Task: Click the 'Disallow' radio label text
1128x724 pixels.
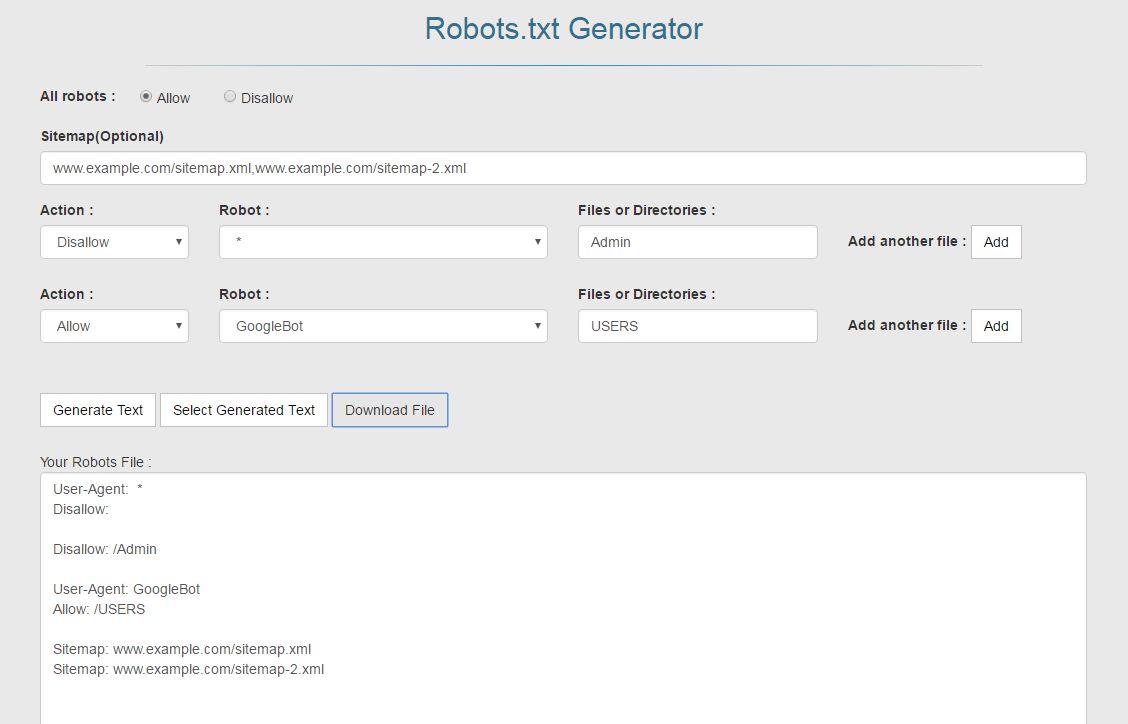Action: click(x=267, y=98)
